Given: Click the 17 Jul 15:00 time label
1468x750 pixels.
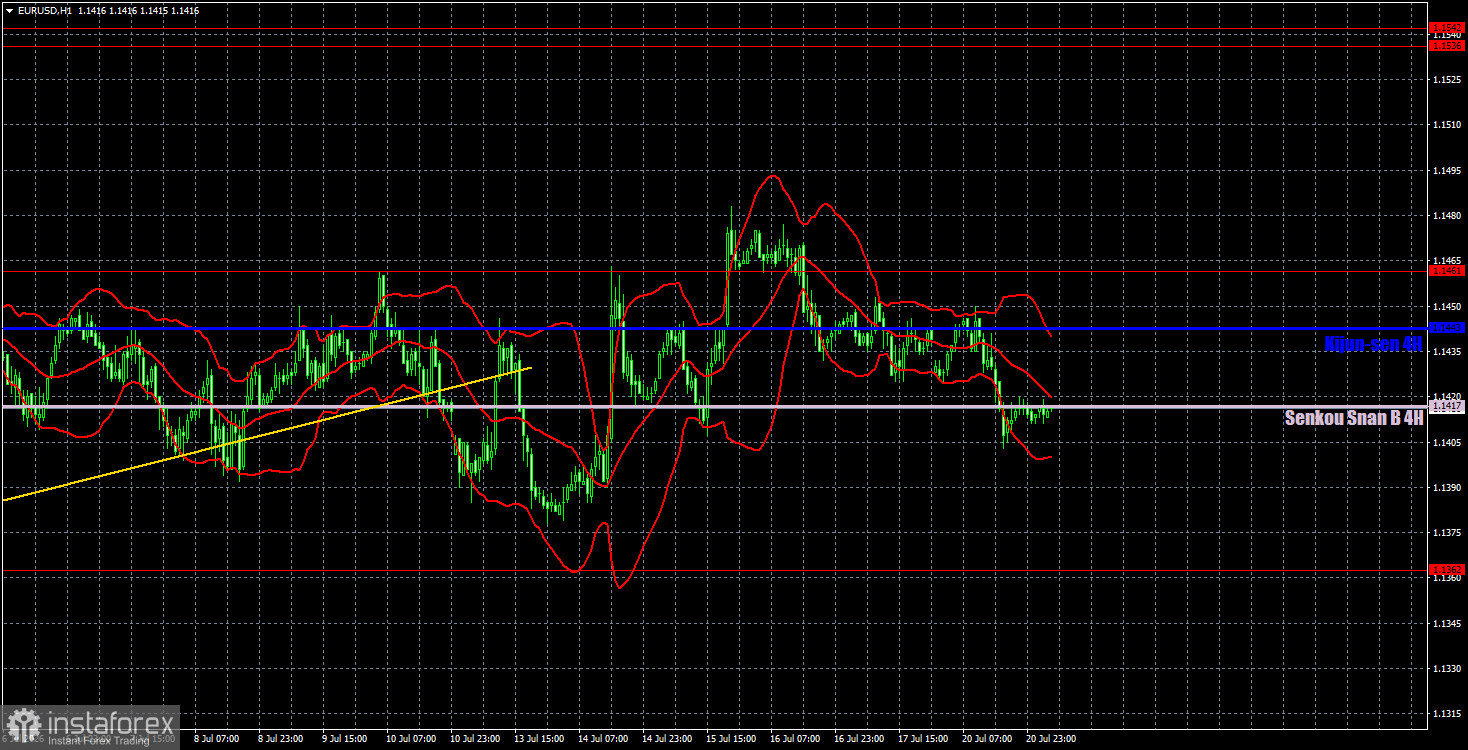Looking at the screenshot, I should click(921, 739).
